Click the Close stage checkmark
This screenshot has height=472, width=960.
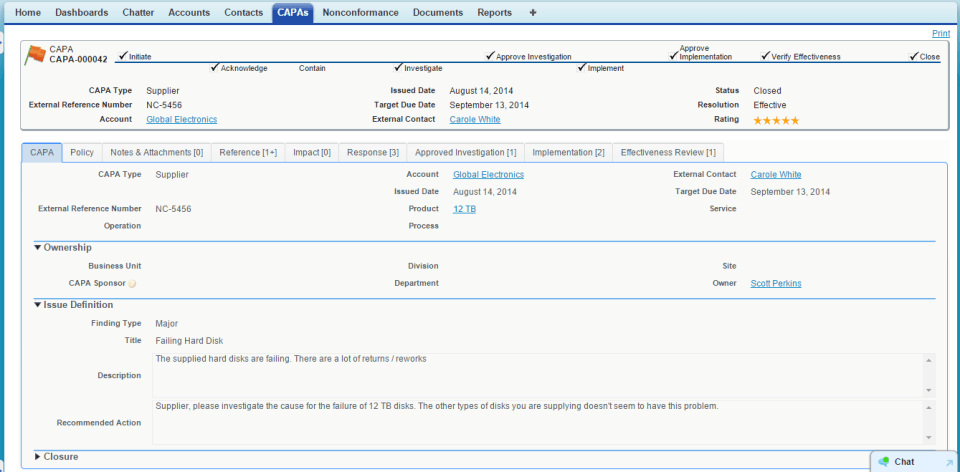tap(913, 56)
